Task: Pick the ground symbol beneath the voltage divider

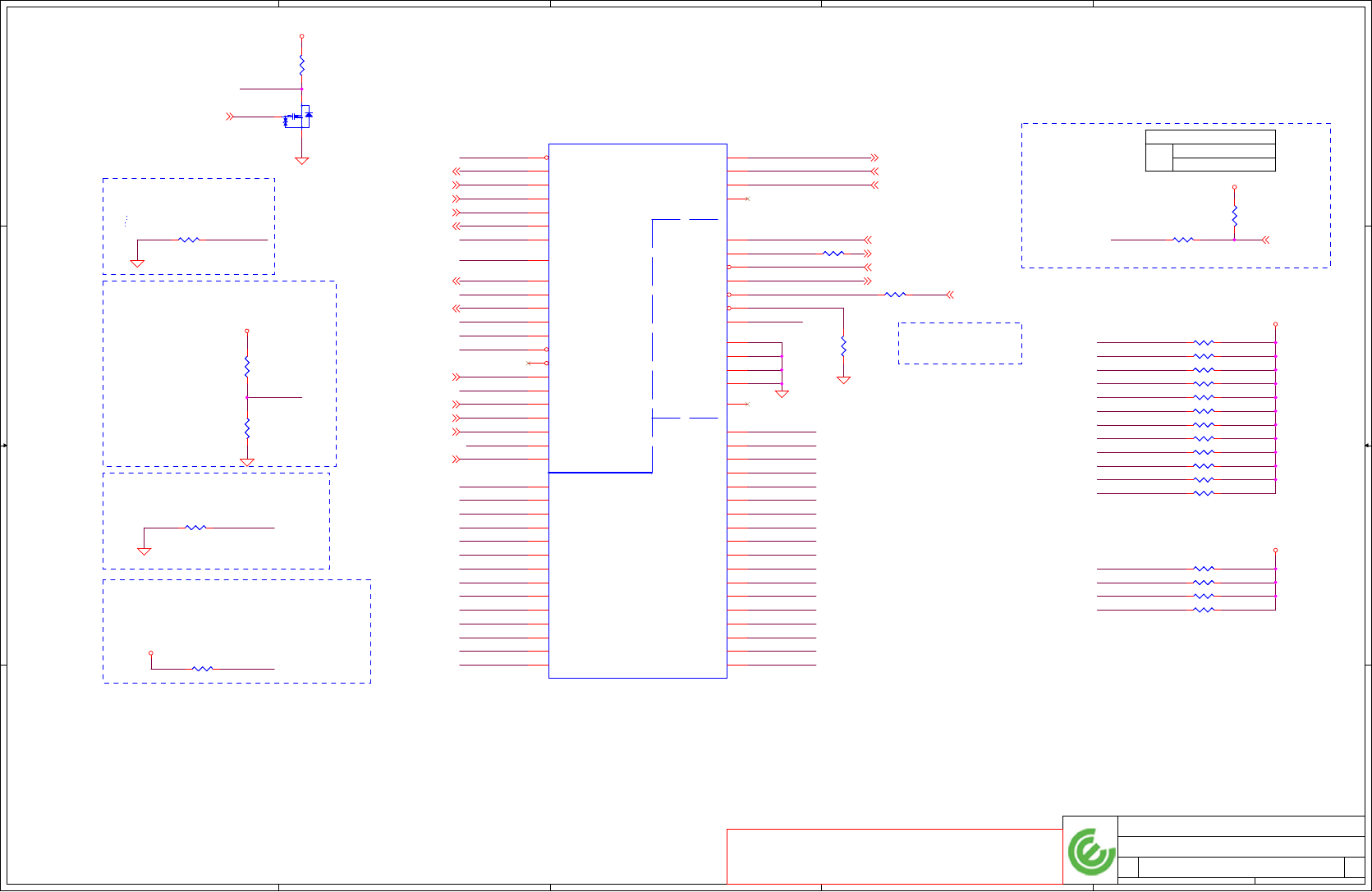Action: 247,463
